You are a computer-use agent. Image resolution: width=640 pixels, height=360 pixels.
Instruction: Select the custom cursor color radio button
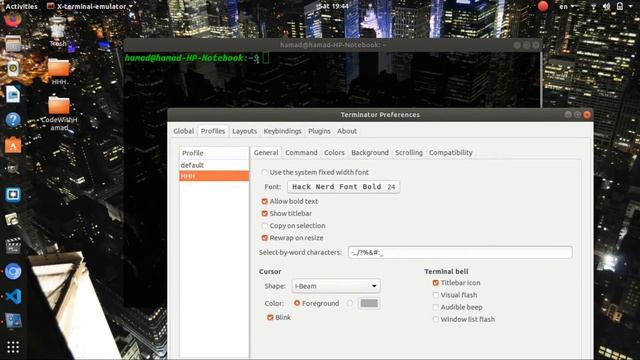350,303
